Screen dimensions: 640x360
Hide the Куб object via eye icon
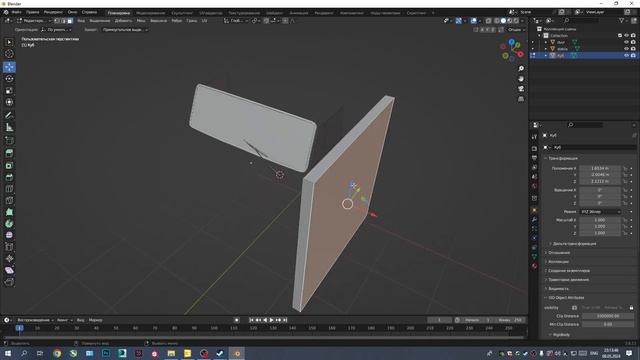coord(626,55)
